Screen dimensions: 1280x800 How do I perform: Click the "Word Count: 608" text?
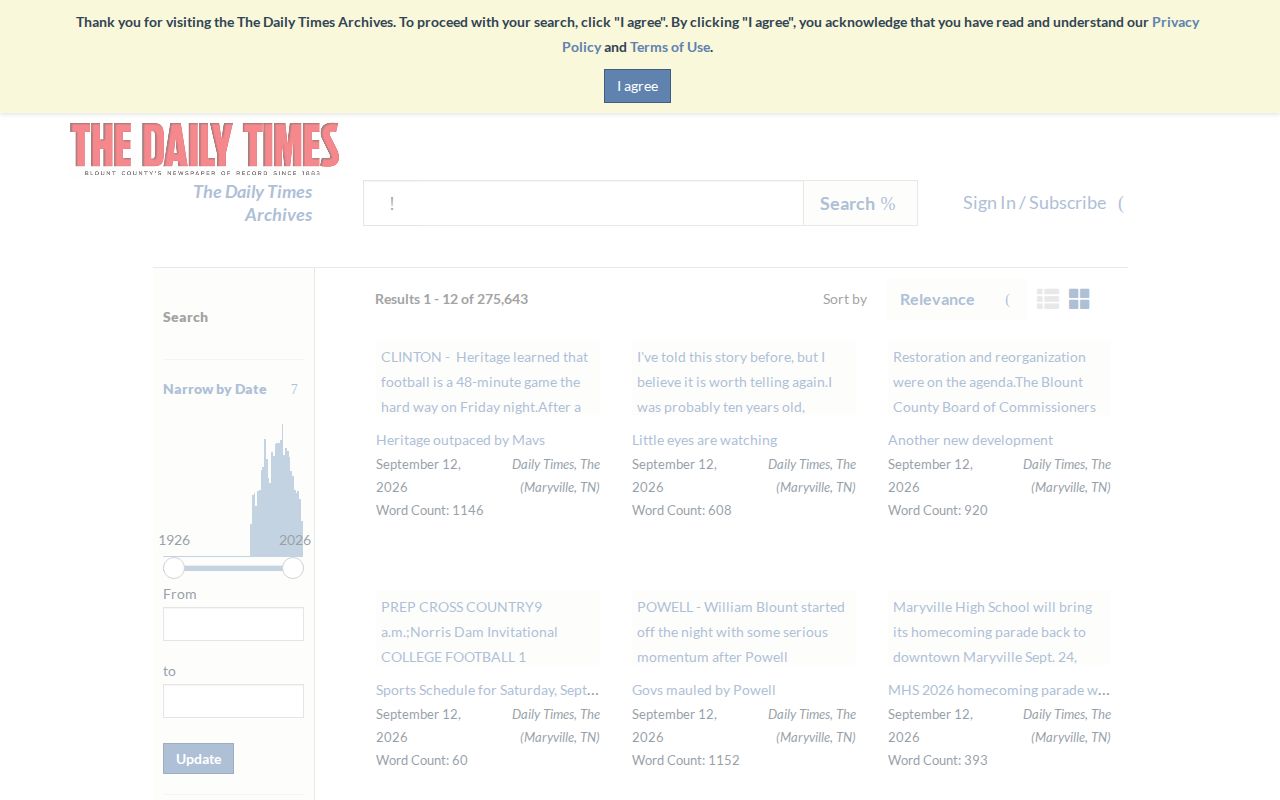coord(682,510)
